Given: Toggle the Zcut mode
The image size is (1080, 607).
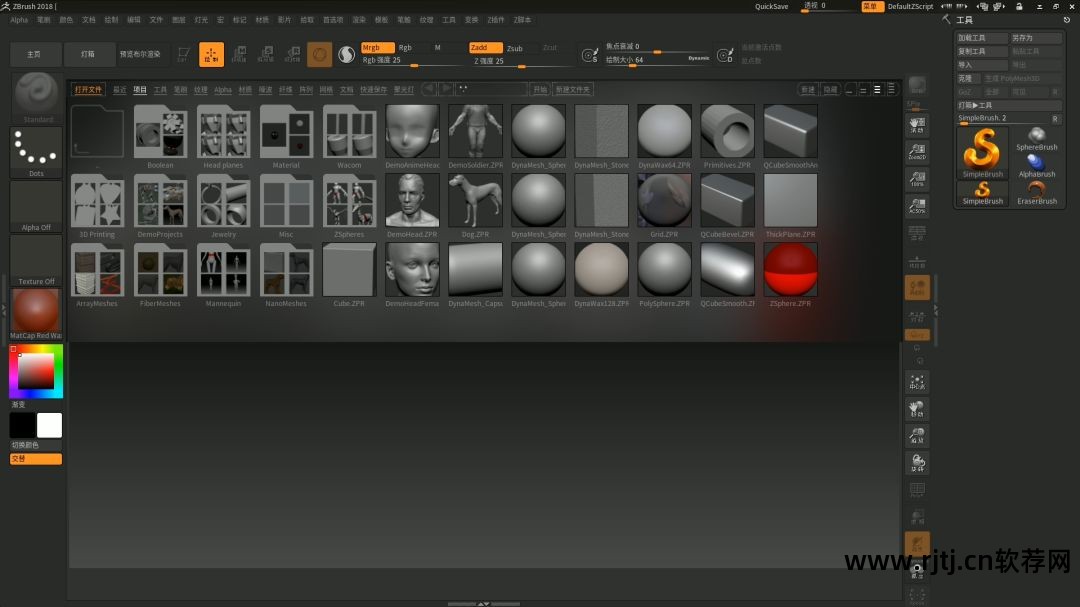Looking at the screenshot, I should click(550, 48).
